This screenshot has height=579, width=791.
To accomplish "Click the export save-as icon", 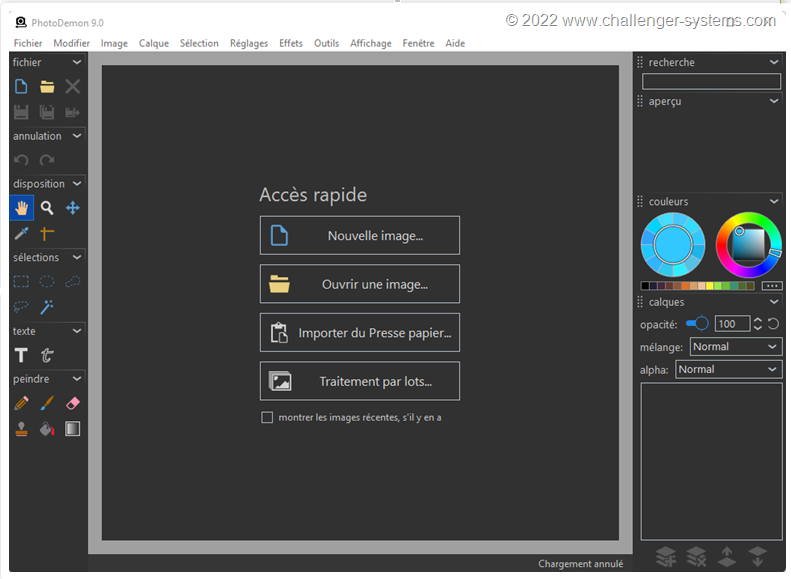I will coord(73,112).
